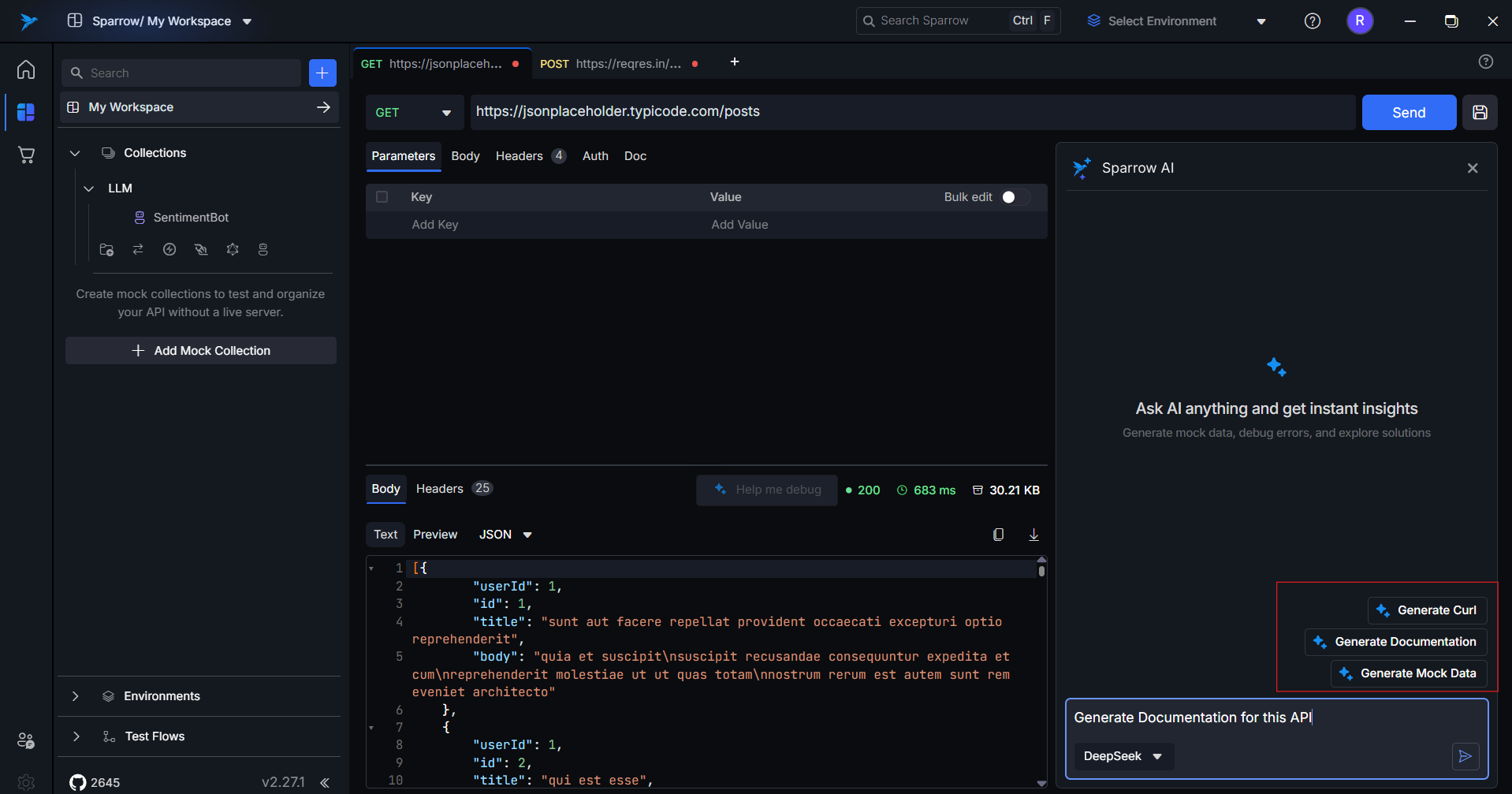Screen dimensions: 1512x794
Task: Fold JSON at response line 1
Action: click(x=371, y=568)
